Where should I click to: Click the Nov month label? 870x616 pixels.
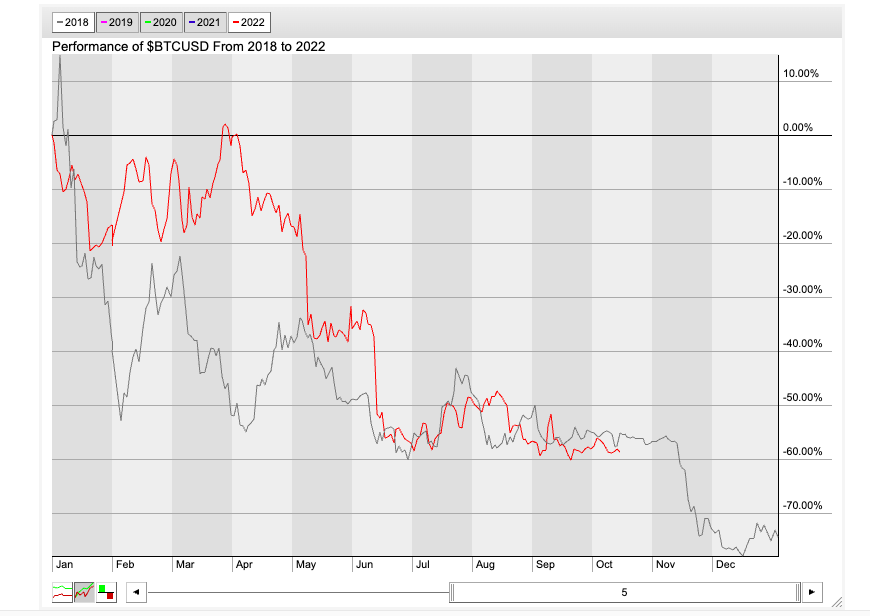tap(665, 564)
